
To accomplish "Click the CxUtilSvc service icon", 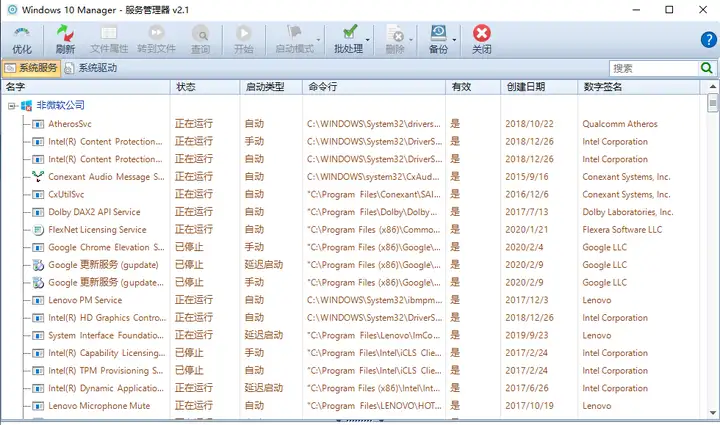I will [x=38, y=195].
